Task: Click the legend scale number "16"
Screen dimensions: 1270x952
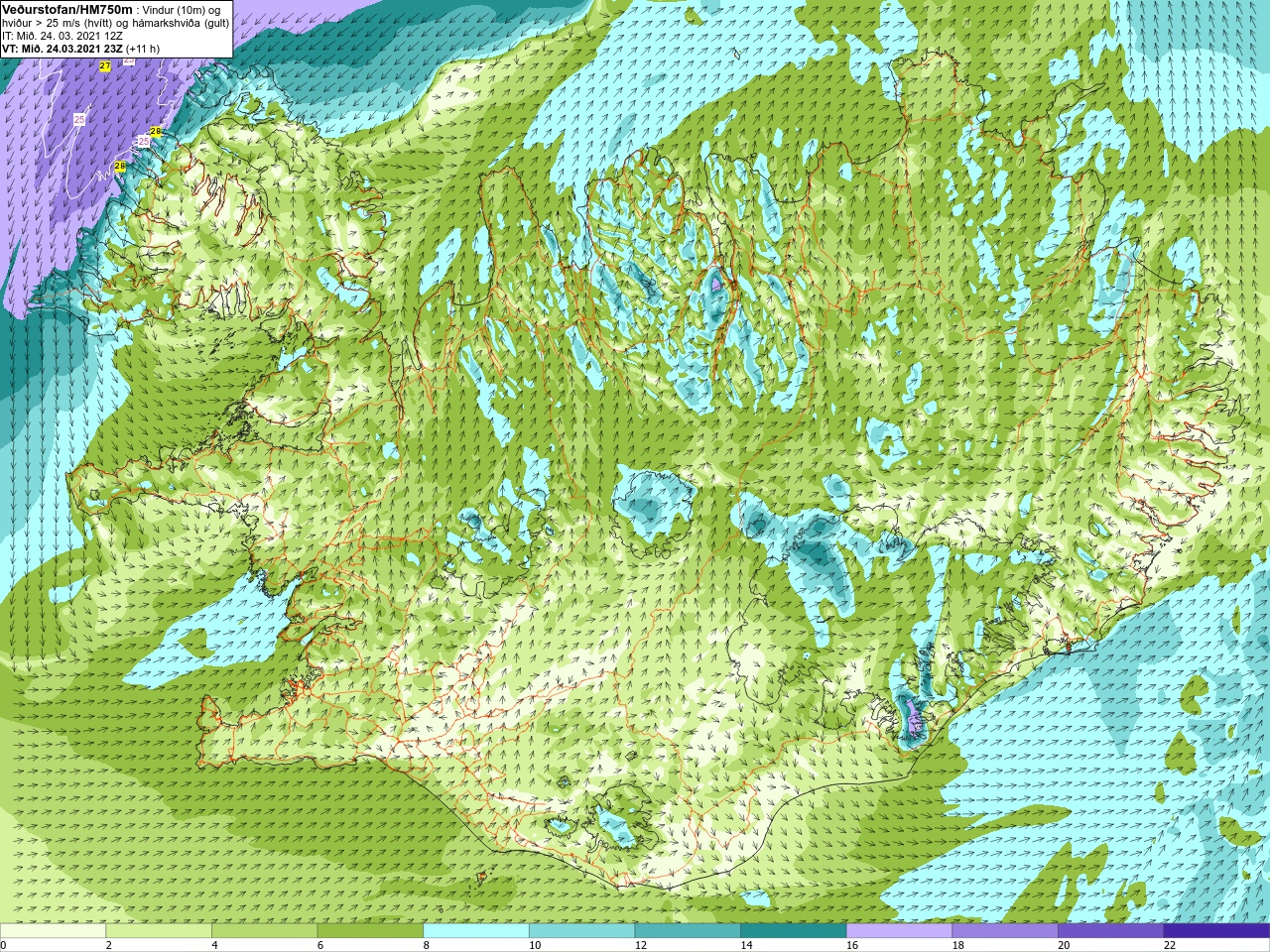Action: [852, 945]
